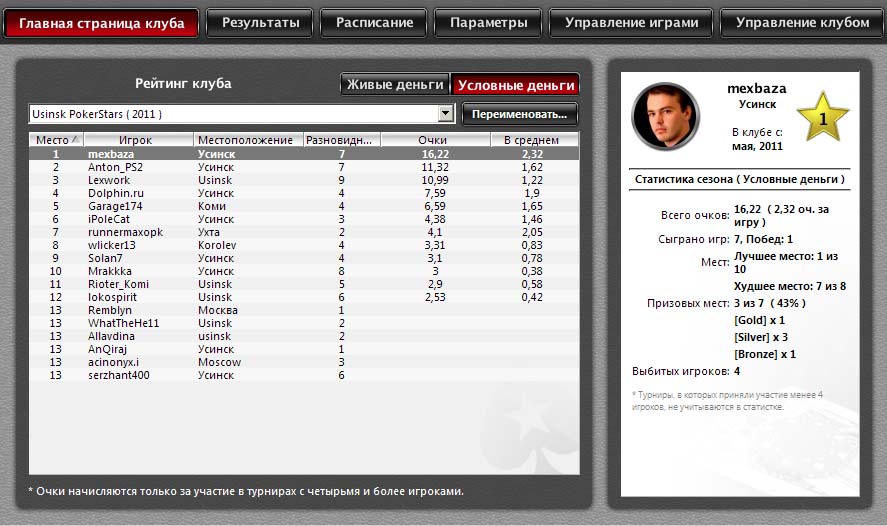
Task: Sort by Очки column header
Action: coord(432,140)
